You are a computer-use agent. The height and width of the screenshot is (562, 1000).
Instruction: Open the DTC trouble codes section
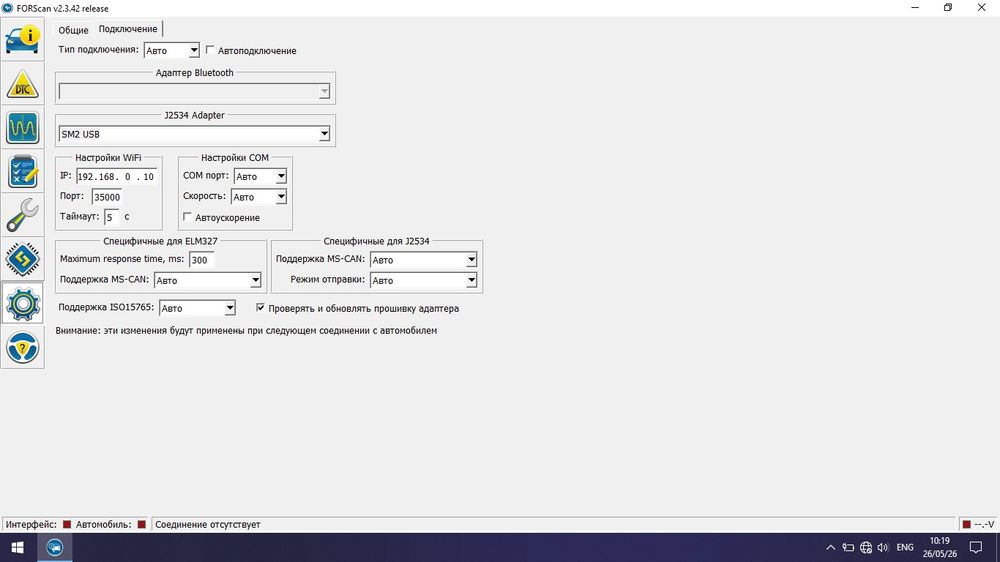(x=22, y=84)
